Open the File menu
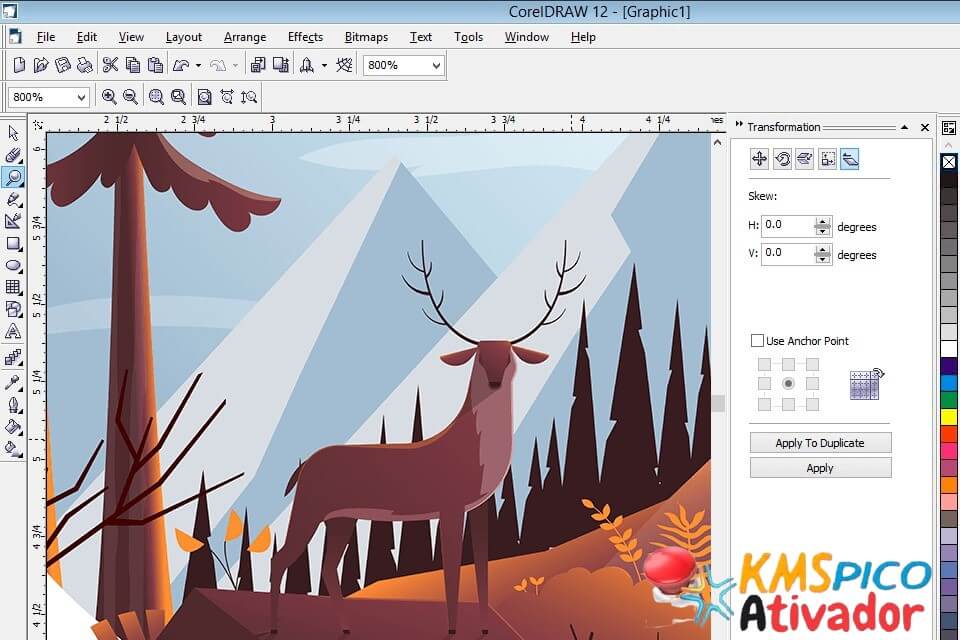 pyautogui.click(x=46, y=37)
